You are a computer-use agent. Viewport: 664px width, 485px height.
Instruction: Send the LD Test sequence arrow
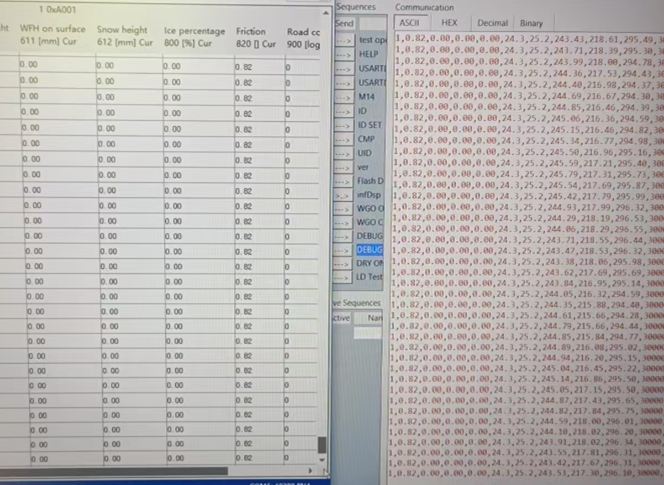[x=342, y=277]
